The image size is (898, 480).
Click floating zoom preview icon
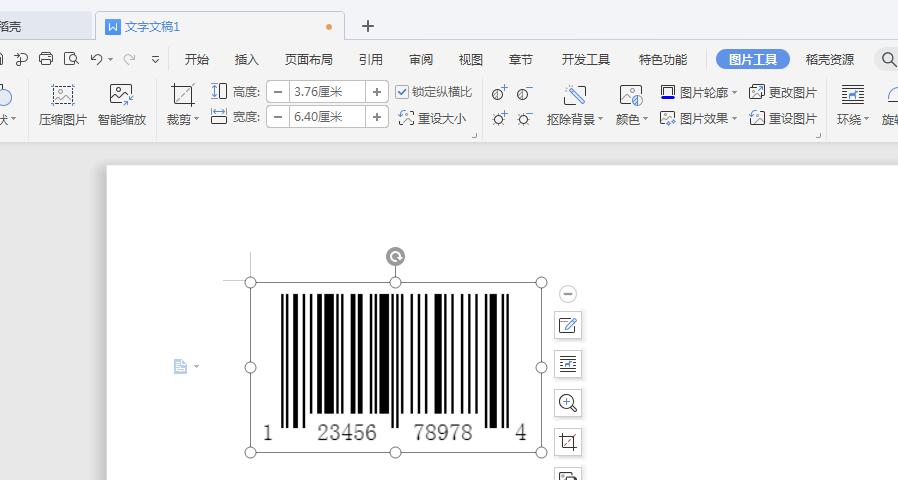point(568,403)
